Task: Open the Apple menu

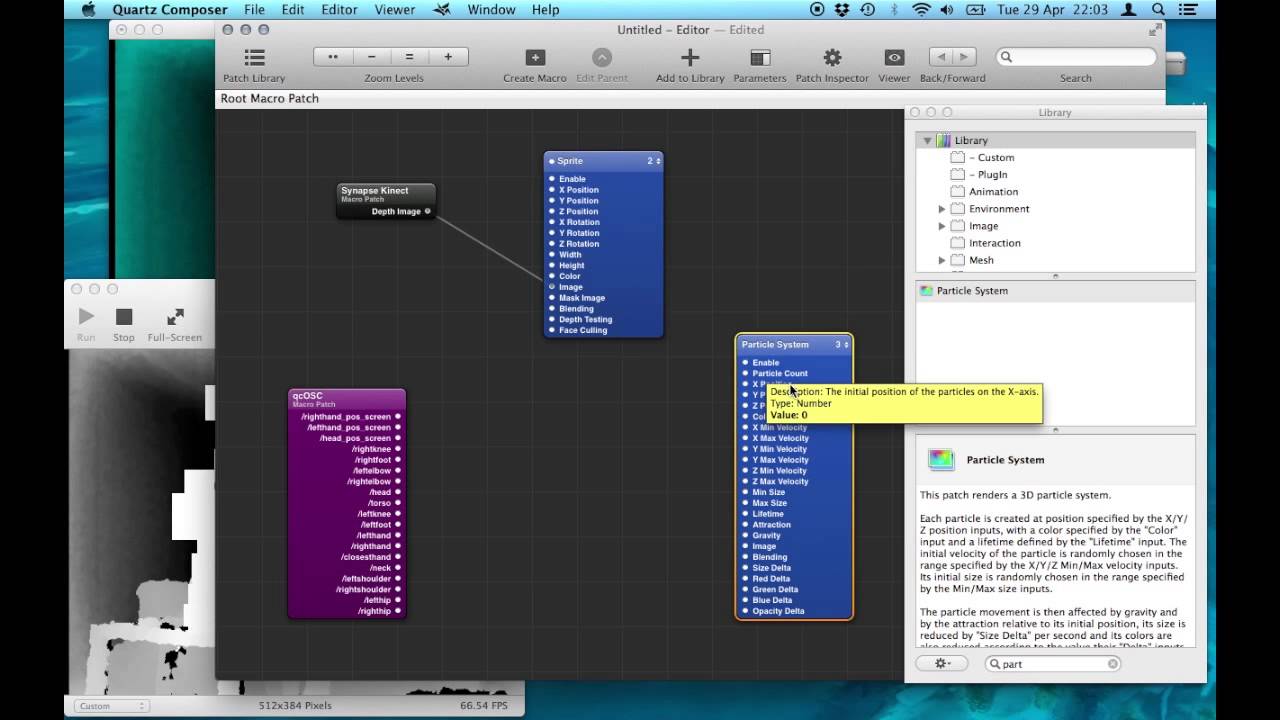Action: [87, 9]
